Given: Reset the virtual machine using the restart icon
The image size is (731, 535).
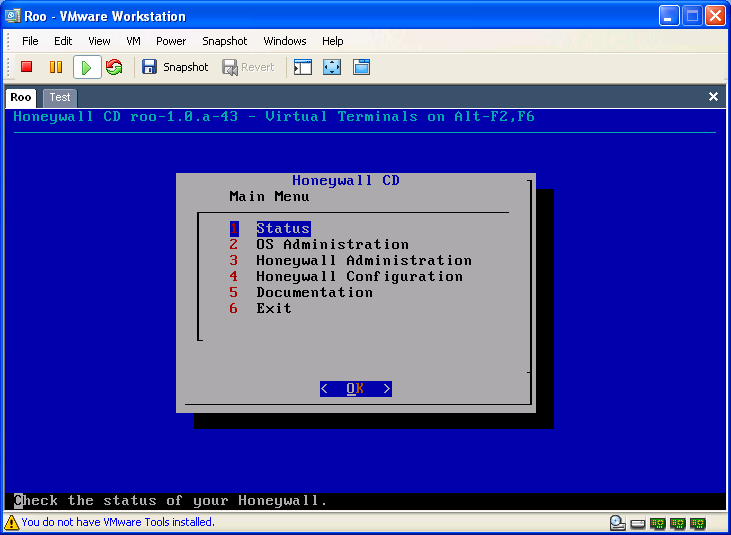Looking at the screenshot, I should pyautogui.click(x=114, y=67).
